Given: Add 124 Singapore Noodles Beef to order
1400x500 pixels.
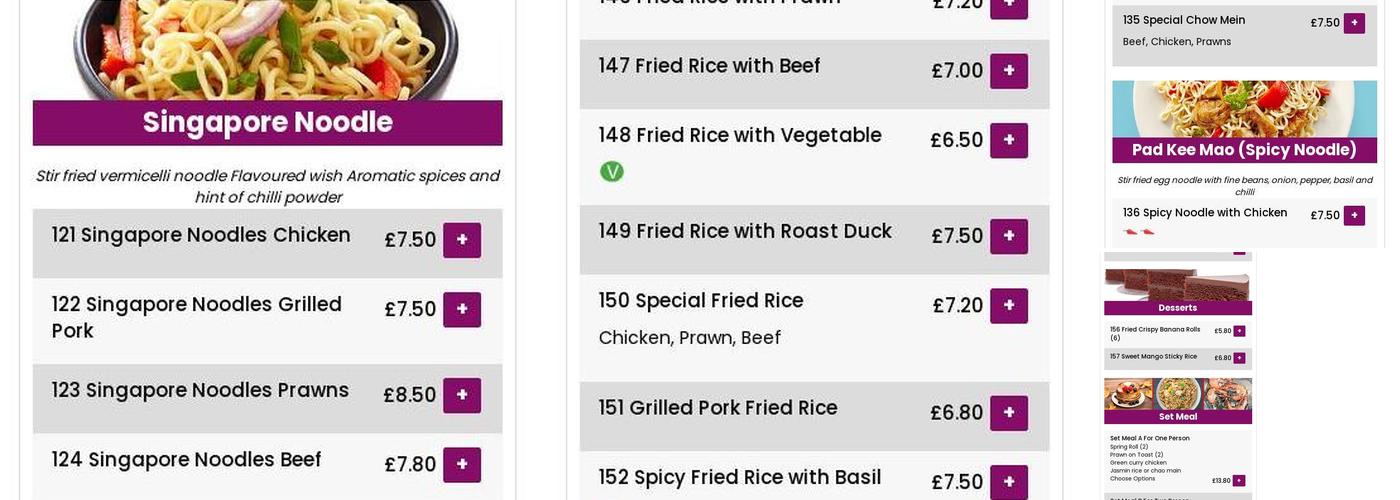Looking at the screenshot, I should coord(462,464).
